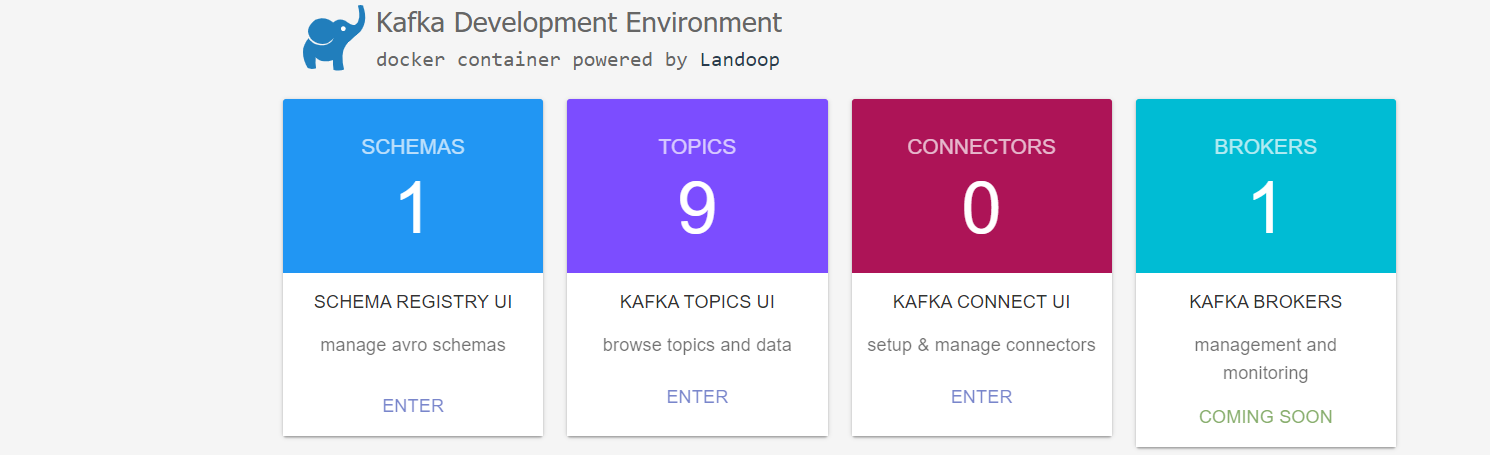
Task: Select the KAFKA TOPICS UI title
Action: (697, 301)
